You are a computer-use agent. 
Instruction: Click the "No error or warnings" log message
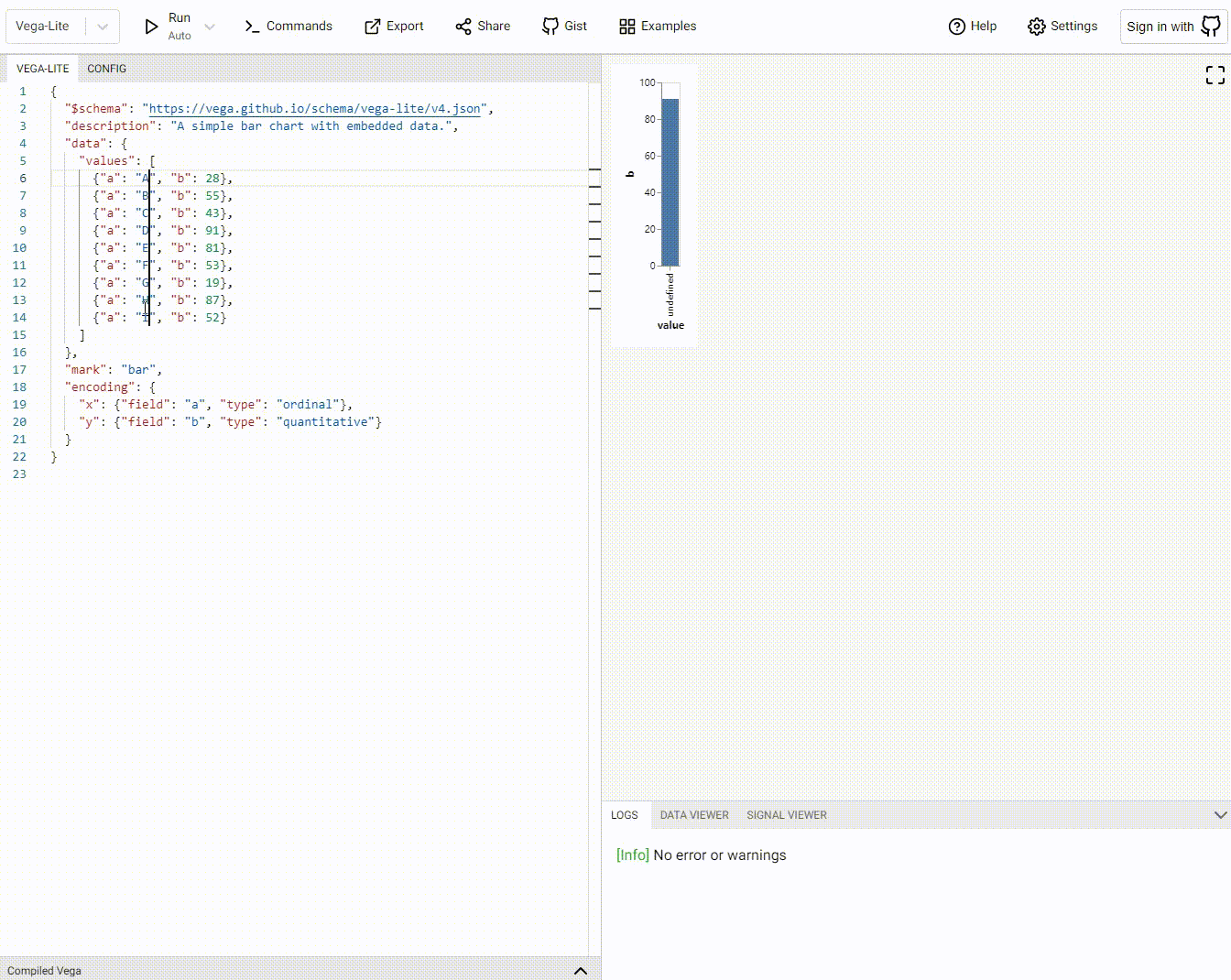coord(720,855)
